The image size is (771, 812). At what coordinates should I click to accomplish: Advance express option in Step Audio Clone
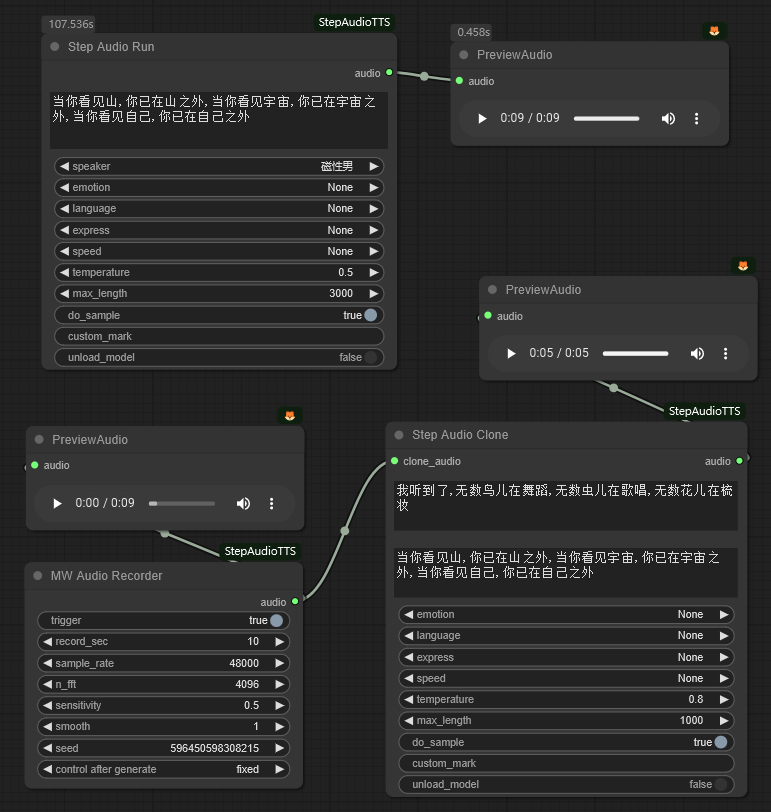pyautogui.click(x=724, y=657)
